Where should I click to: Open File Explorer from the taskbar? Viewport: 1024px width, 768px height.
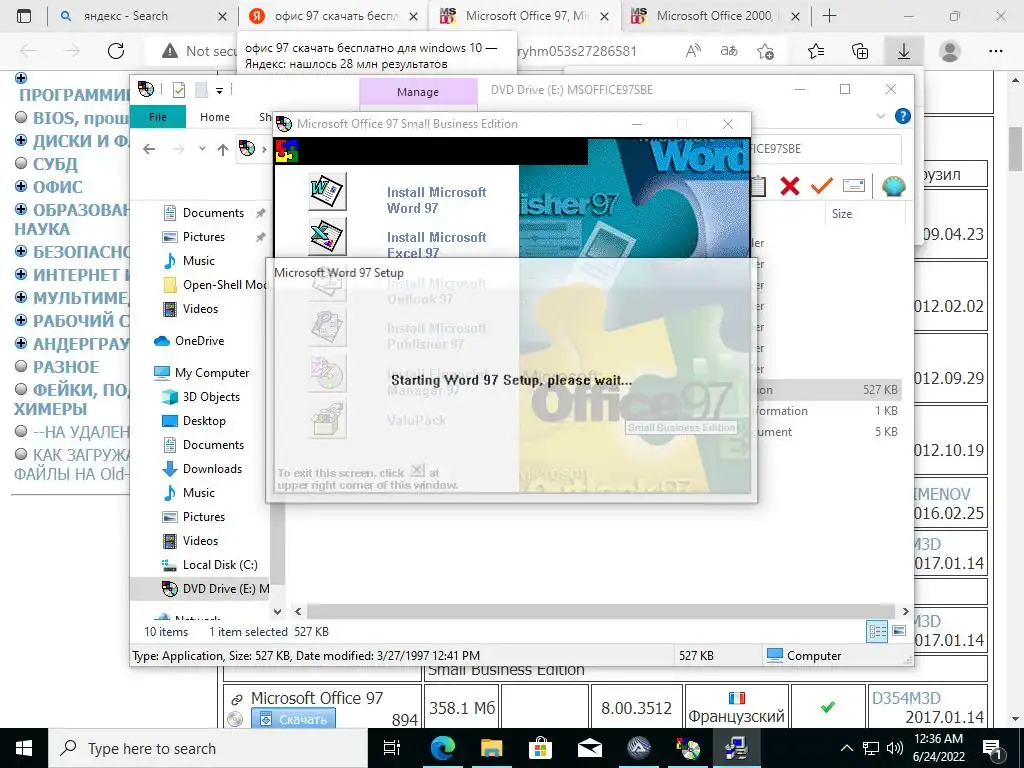(x=492, y=748)
